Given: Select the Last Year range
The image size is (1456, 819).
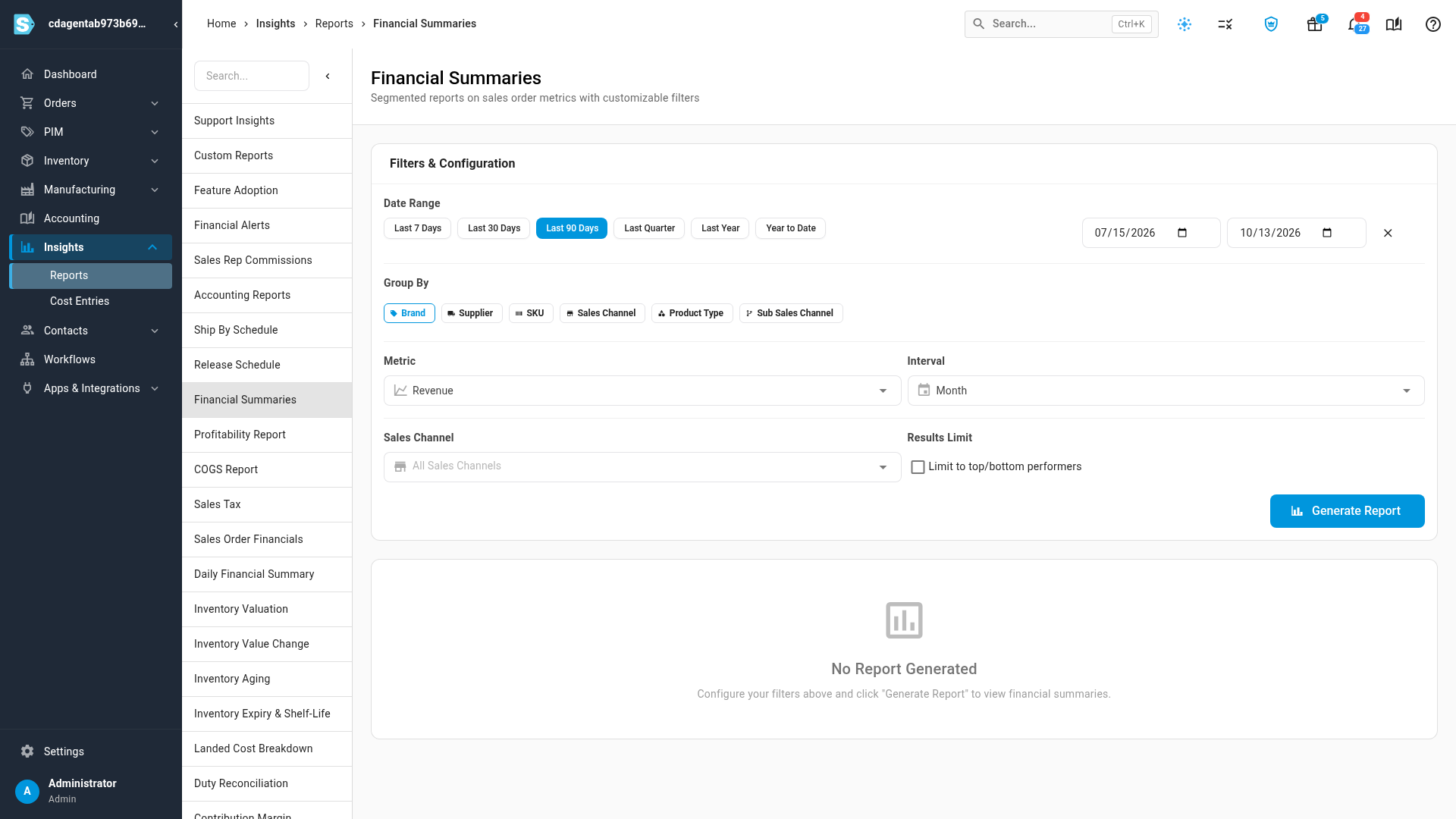Looking at the screenshot, I should [x=720, y=228].
